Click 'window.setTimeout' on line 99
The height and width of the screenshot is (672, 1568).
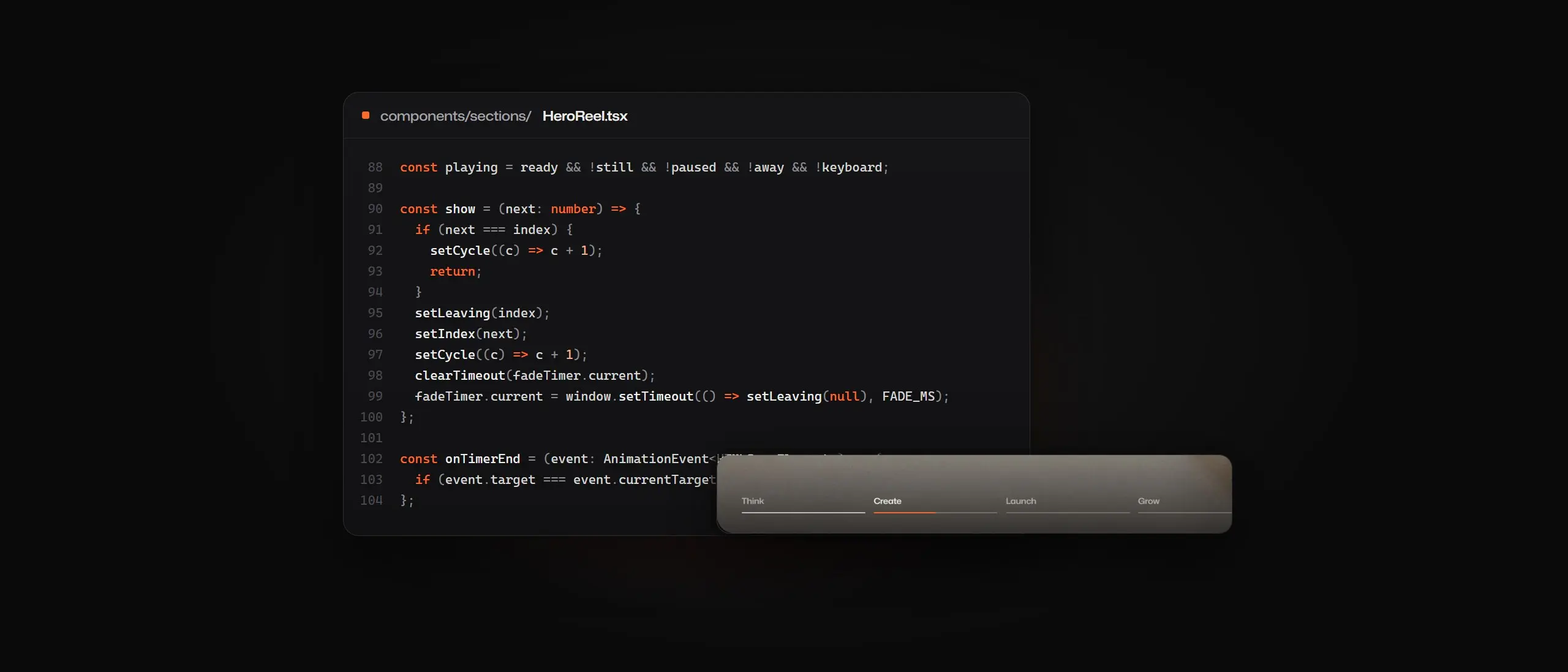[630, 396]
